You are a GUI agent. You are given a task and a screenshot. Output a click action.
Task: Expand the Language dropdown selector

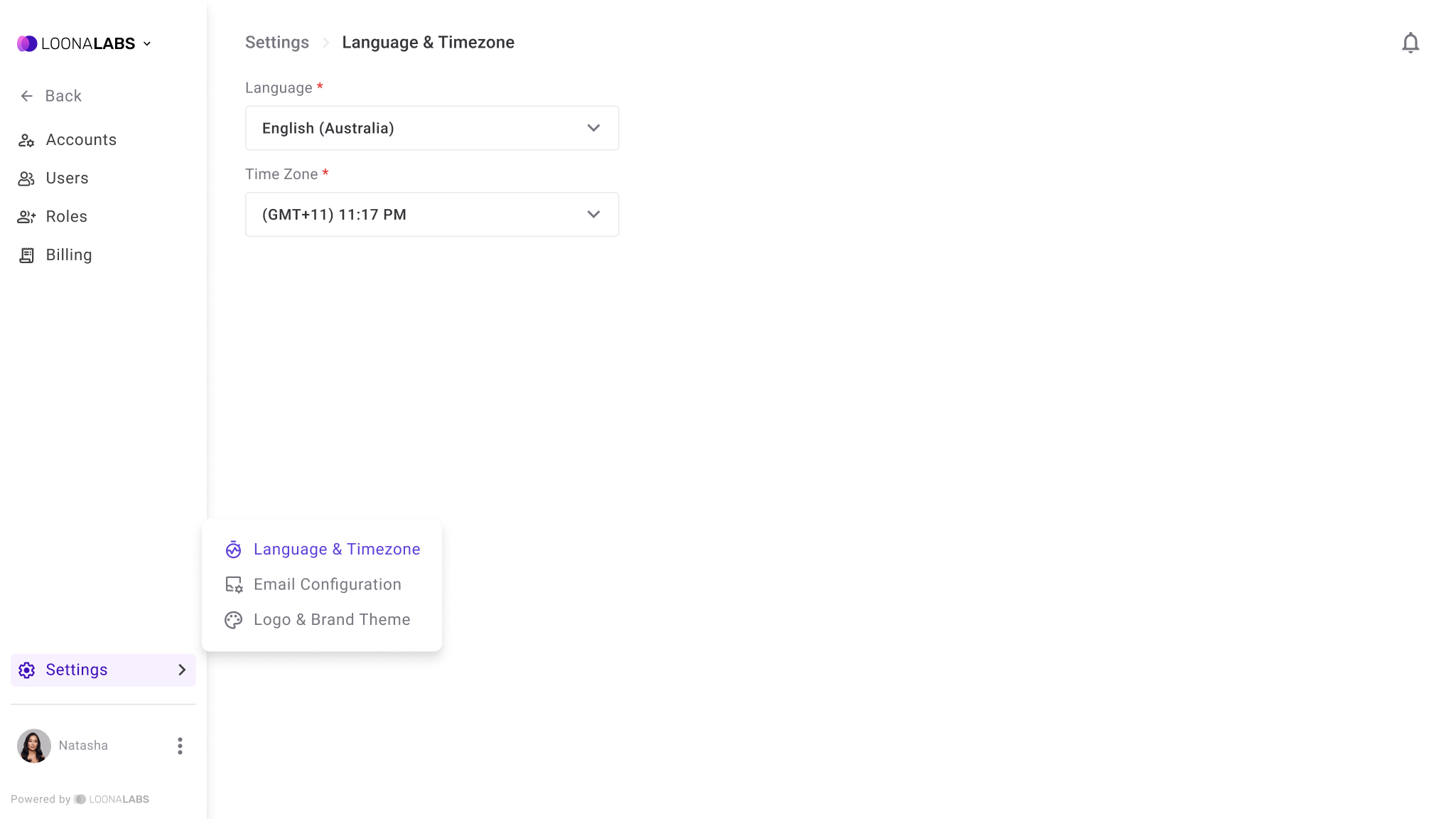pos(432,128)
